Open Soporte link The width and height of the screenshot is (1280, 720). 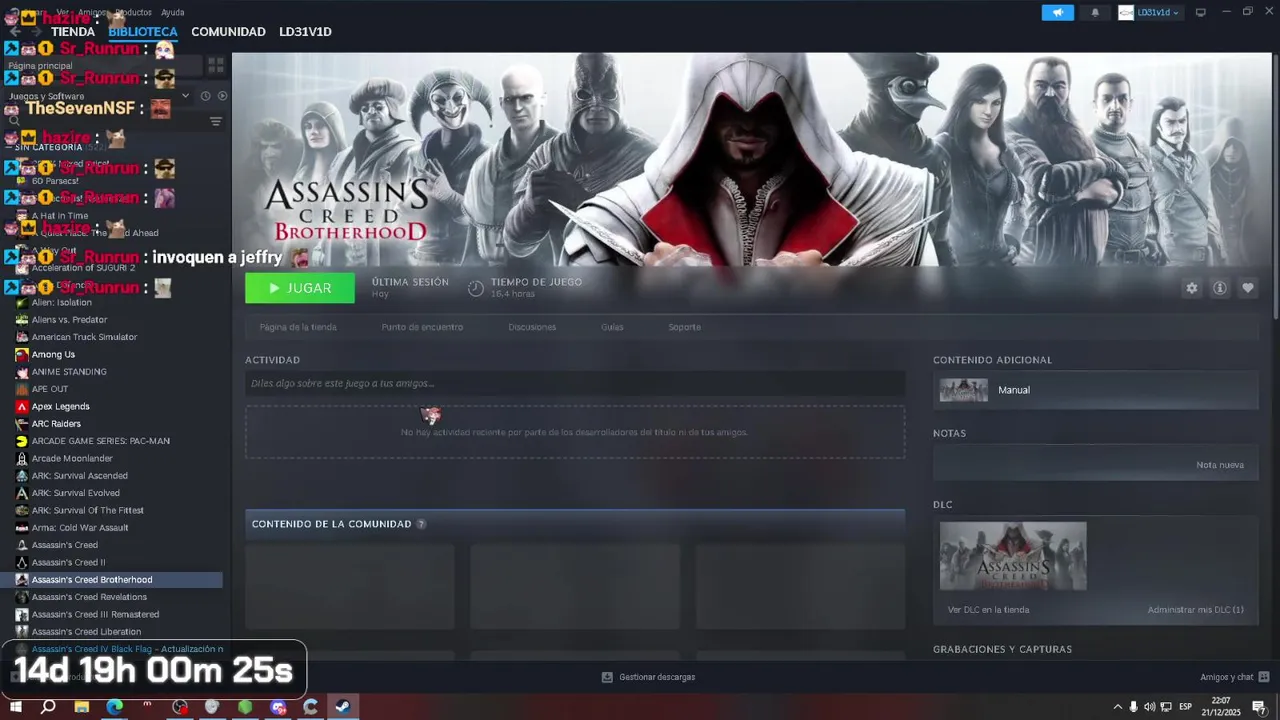pyautogui.click(x=684, y=327)
